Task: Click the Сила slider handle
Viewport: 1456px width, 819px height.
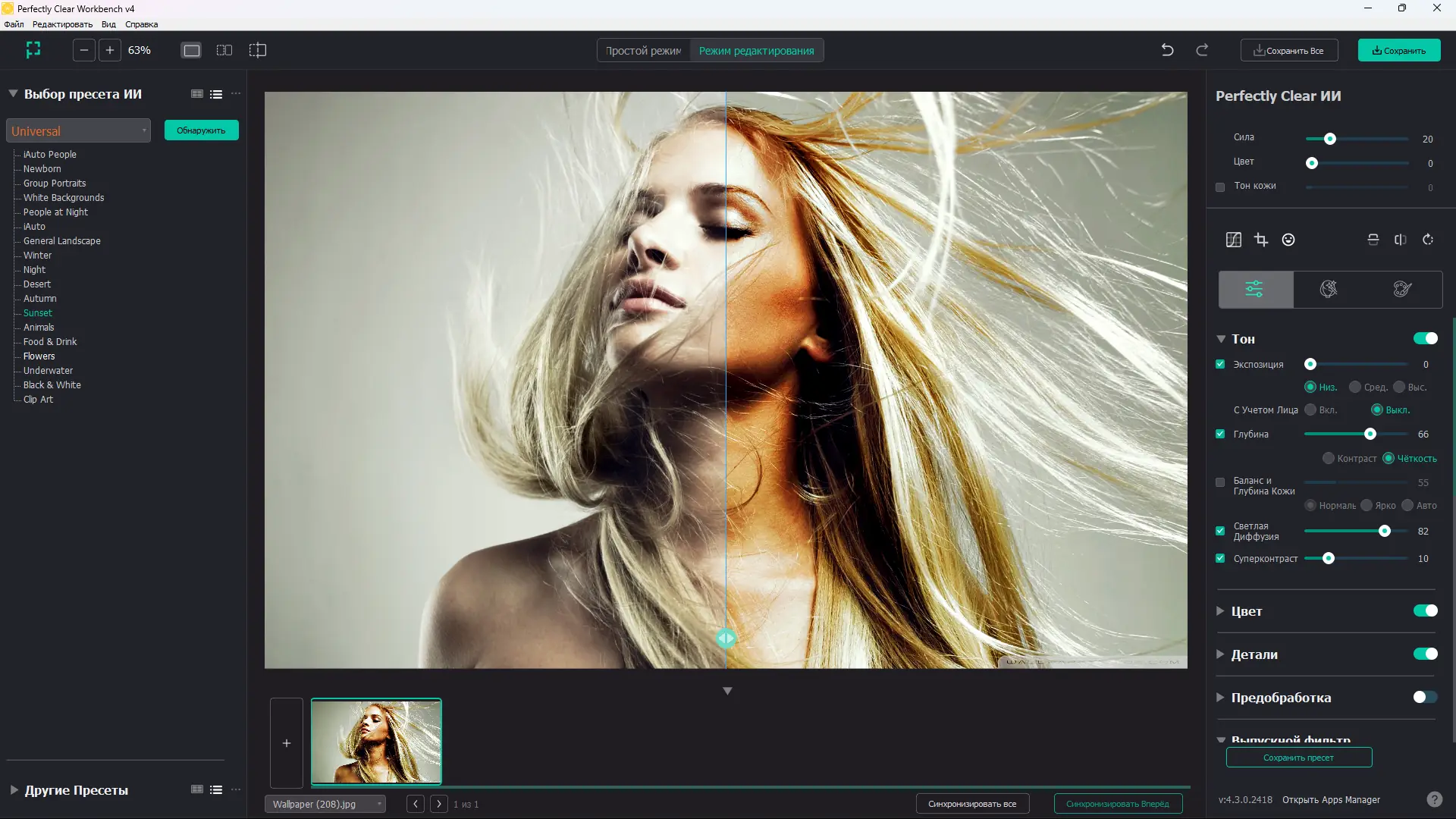Action: click(1330, 139)
